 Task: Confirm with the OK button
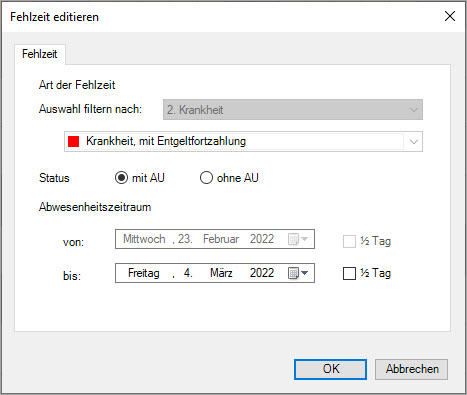coord(330,369)
